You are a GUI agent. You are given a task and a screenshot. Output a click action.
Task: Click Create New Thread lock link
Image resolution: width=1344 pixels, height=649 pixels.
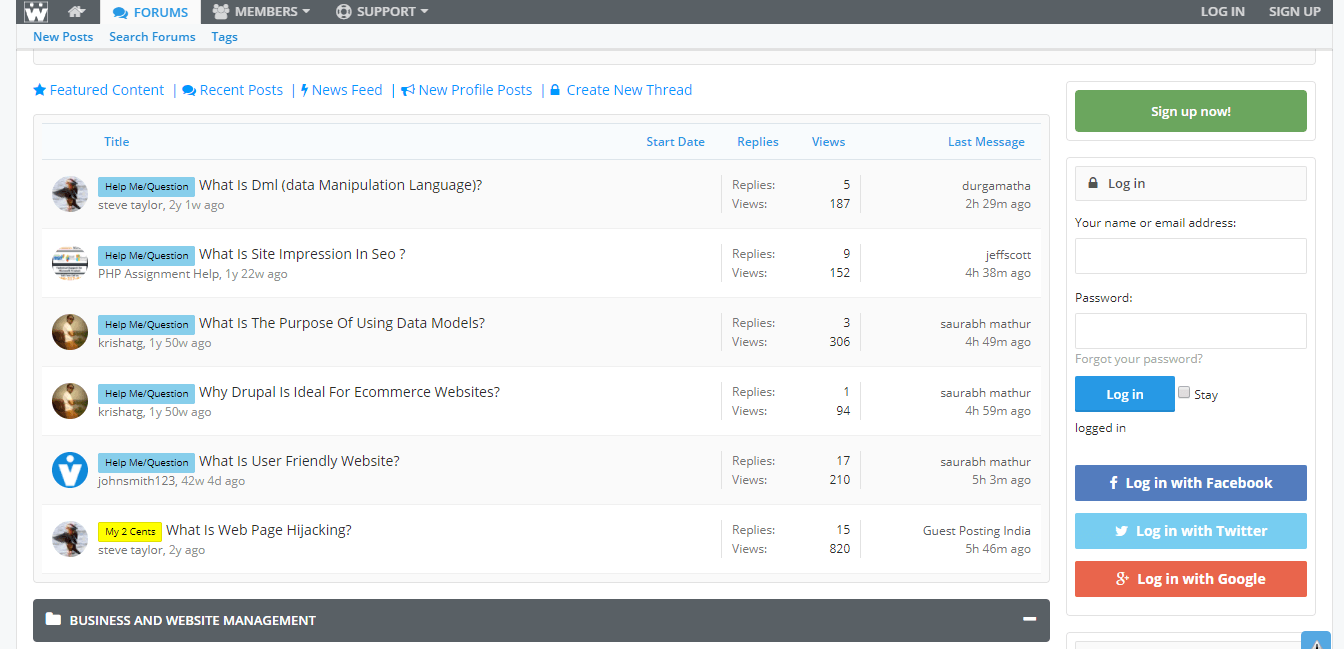pyautogui.click(x=620, y=90)
